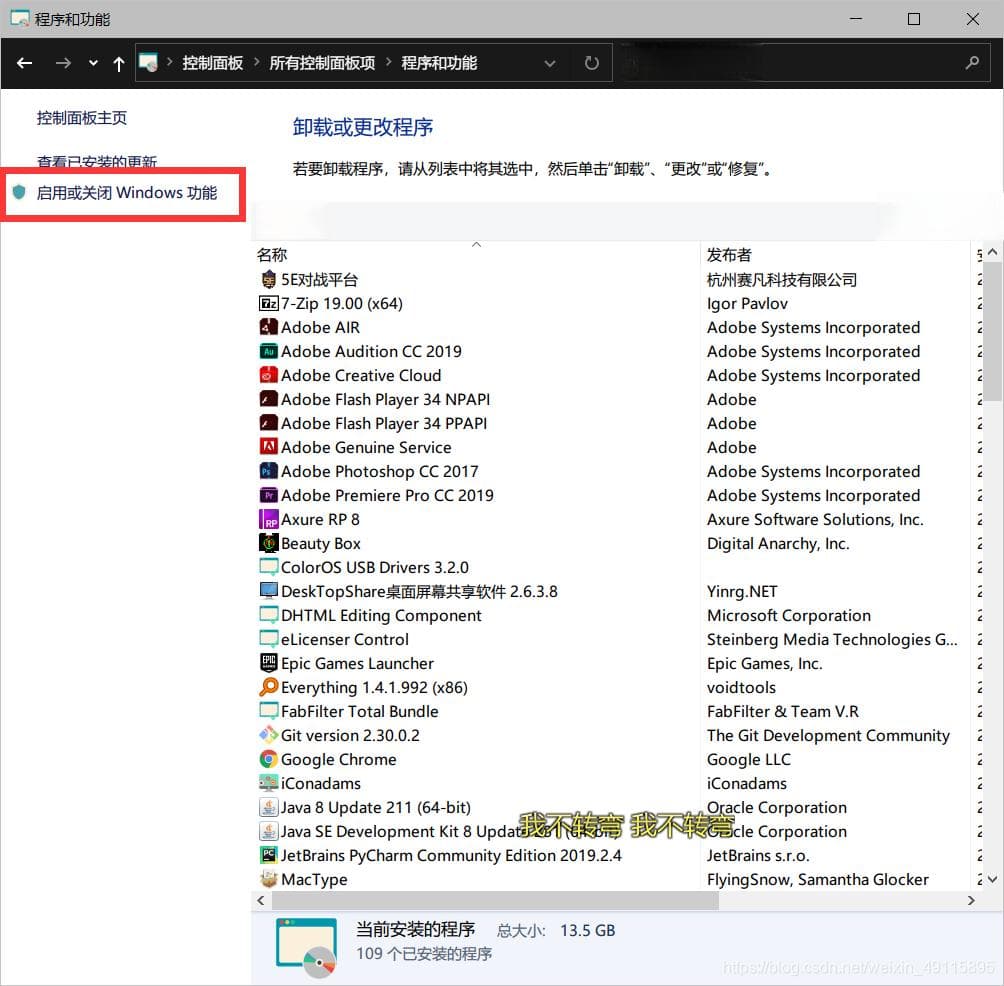Click publisher The Git Development Community cell

tap(828, 735)
